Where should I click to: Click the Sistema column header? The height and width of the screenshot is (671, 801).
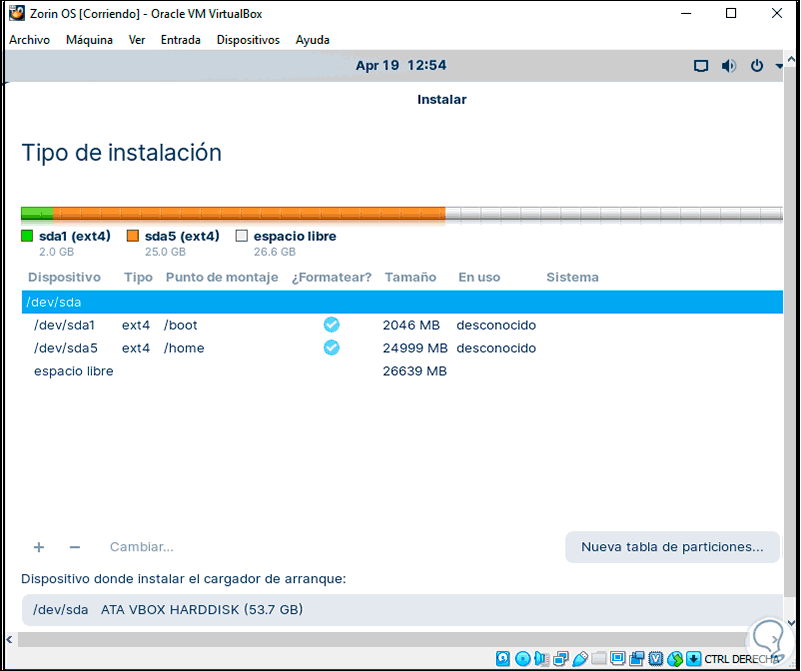click(572, 277)
